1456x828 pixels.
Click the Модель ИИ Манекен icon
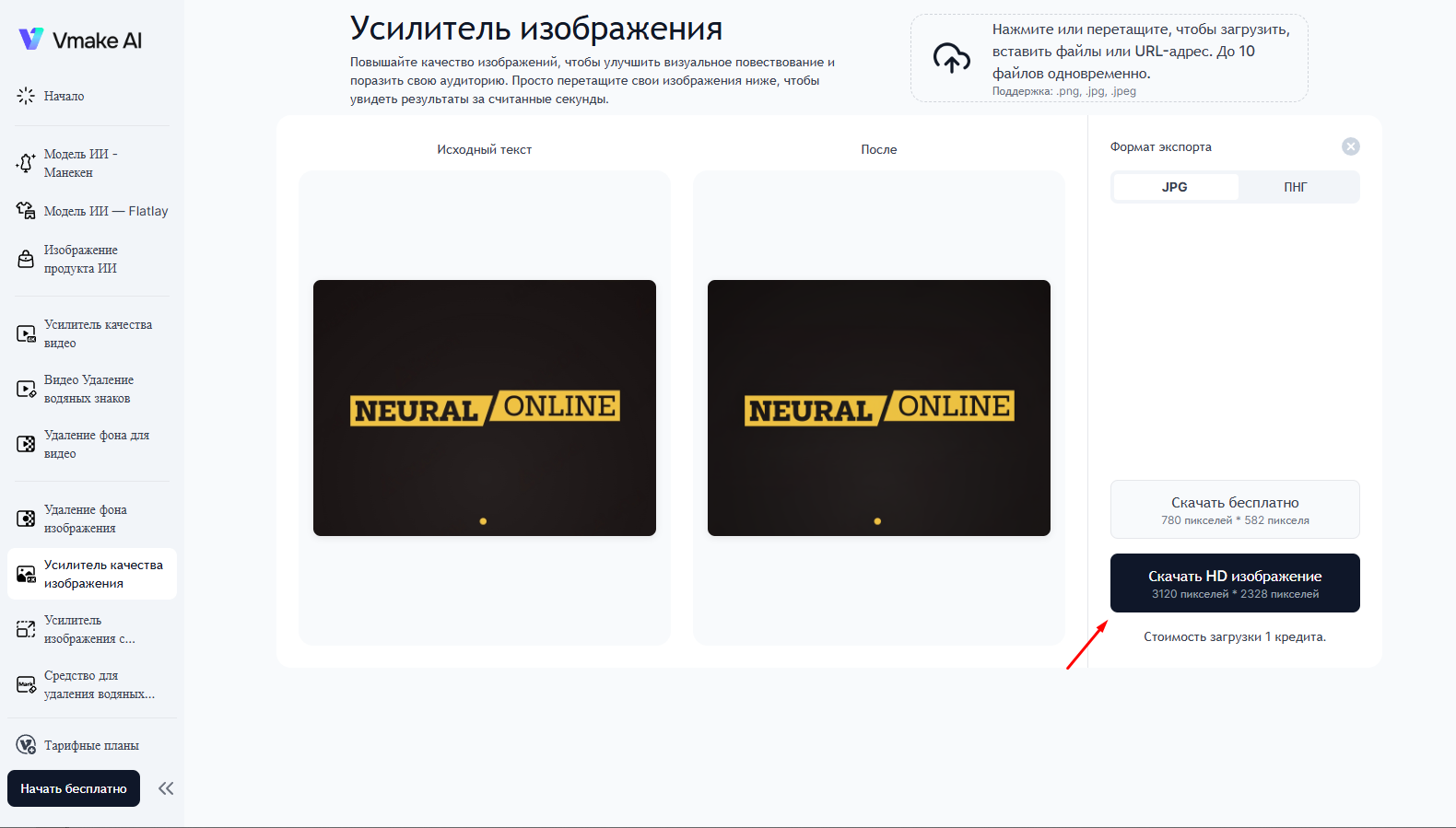(26, 163)
